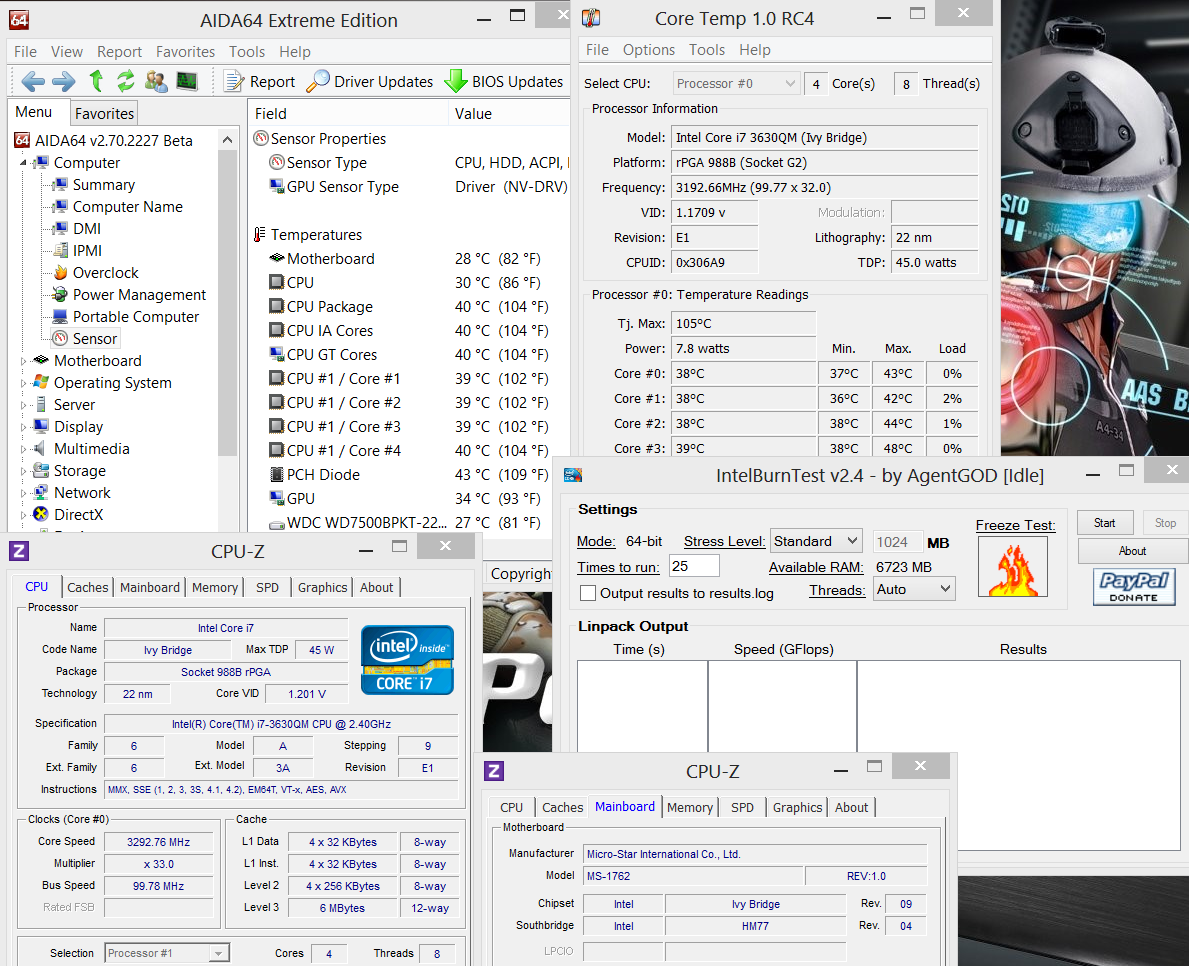Click the blue Back arrow in AIDA64
Viewport: 1189px width, 966px height.
(x=33, y=81)
